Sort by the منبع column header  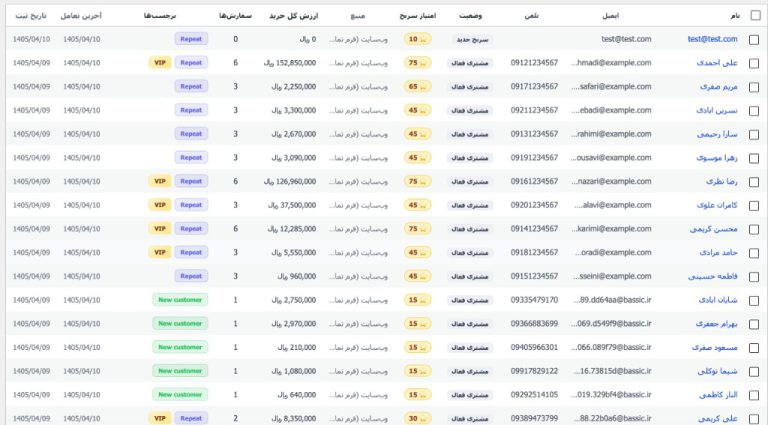point(358,16)
